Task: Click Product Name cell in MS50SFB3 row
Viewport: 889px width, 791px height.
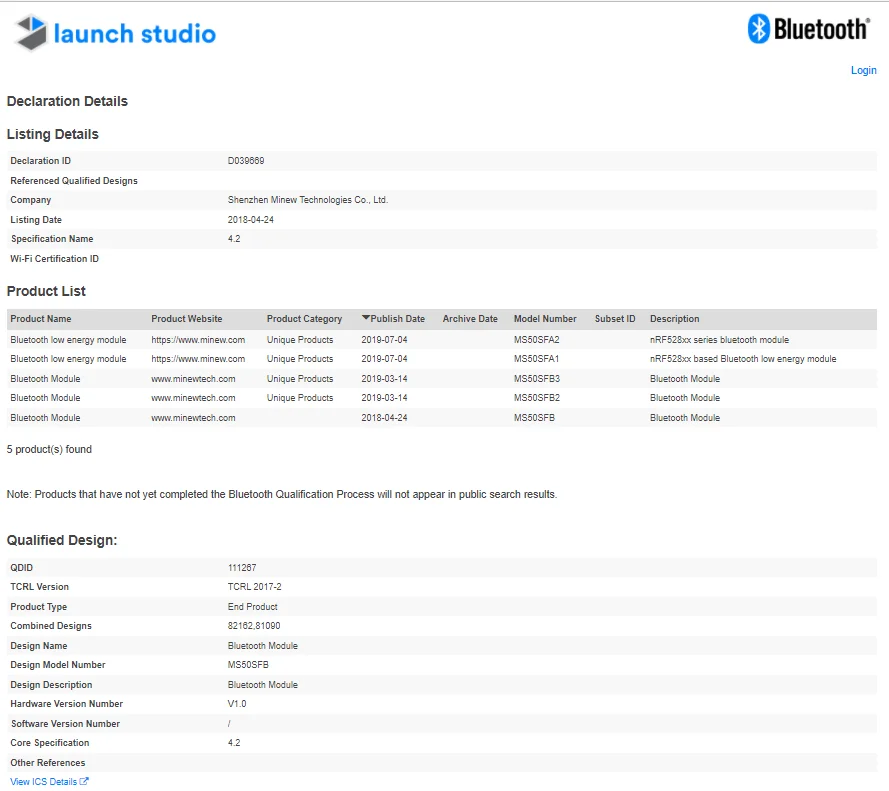Action: (x=45, y=379)
